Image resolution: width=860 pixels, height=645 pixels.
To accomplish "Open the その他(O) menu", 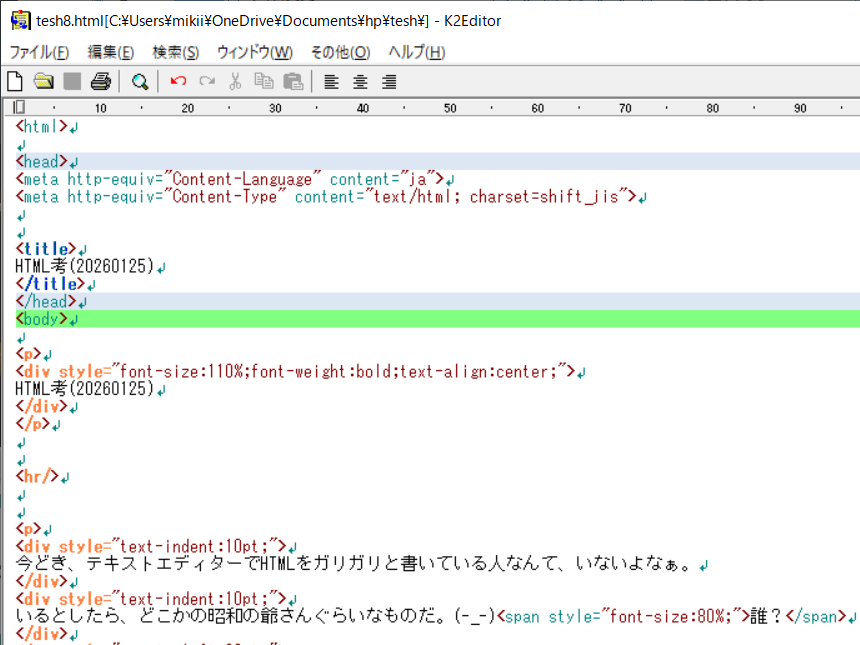I will click(340, 52).
